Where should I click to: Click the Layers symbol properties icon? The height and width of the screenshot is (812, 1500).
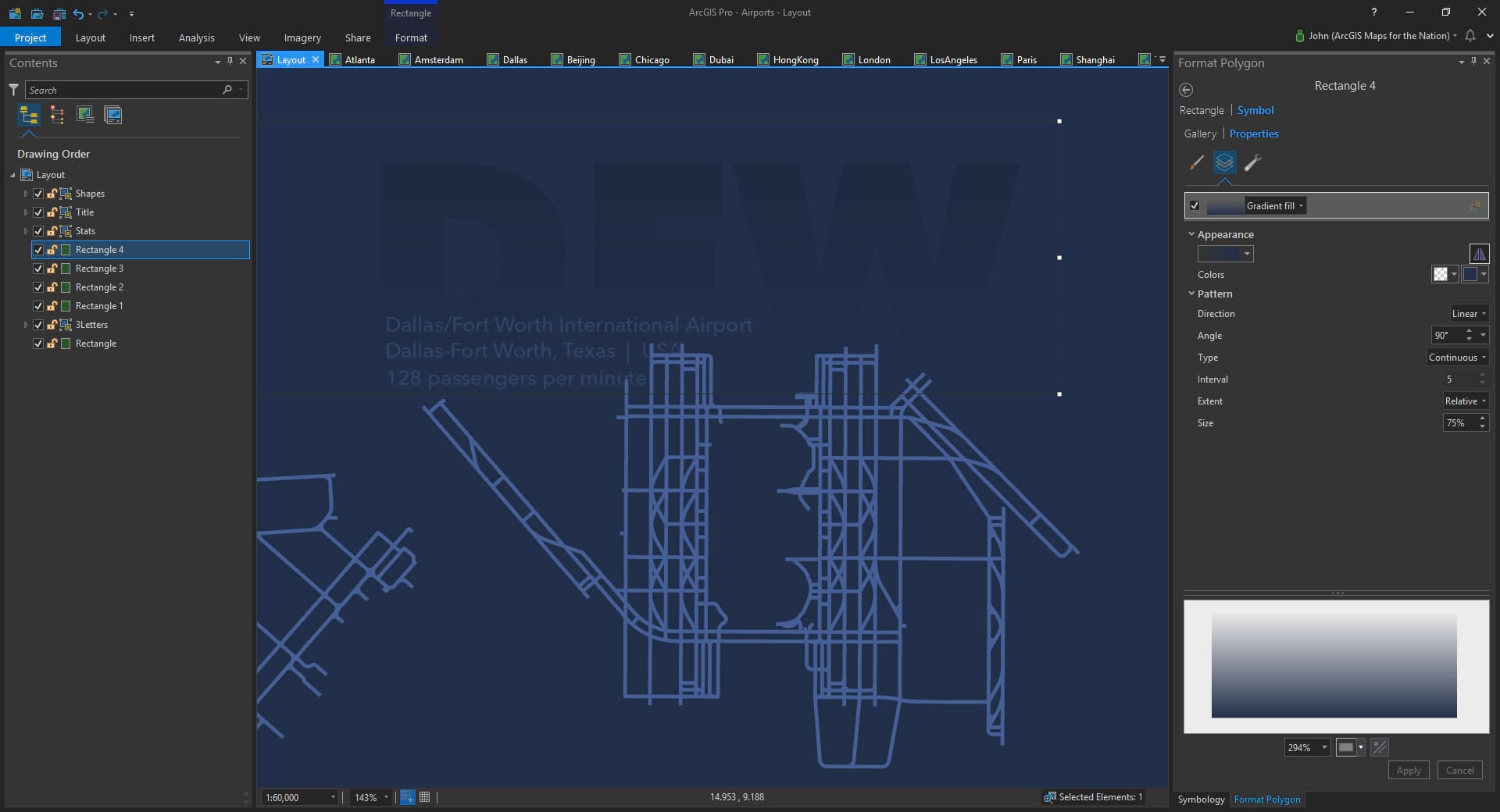click(1224, 162)
